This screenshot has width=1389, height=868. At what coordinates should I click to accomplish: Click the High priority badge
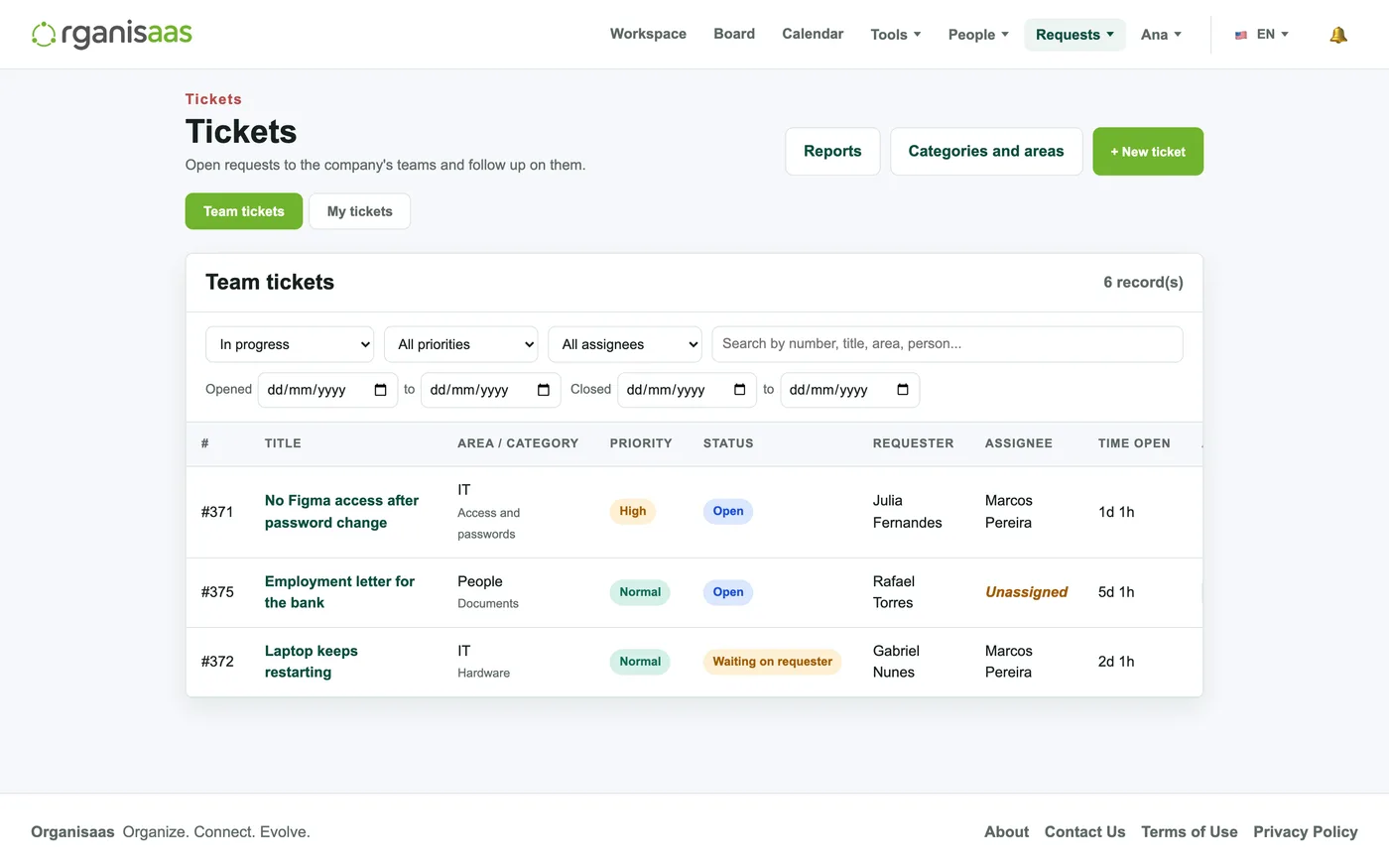point(633,512)
